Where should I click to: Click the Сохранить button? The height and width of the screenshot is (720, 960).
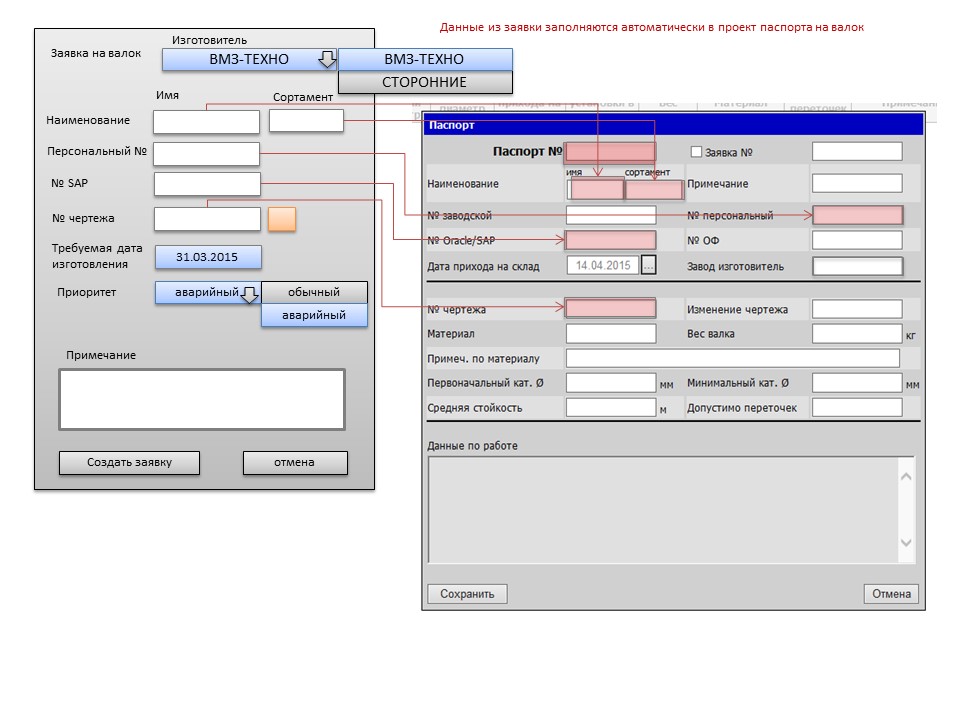coord(467,594)
